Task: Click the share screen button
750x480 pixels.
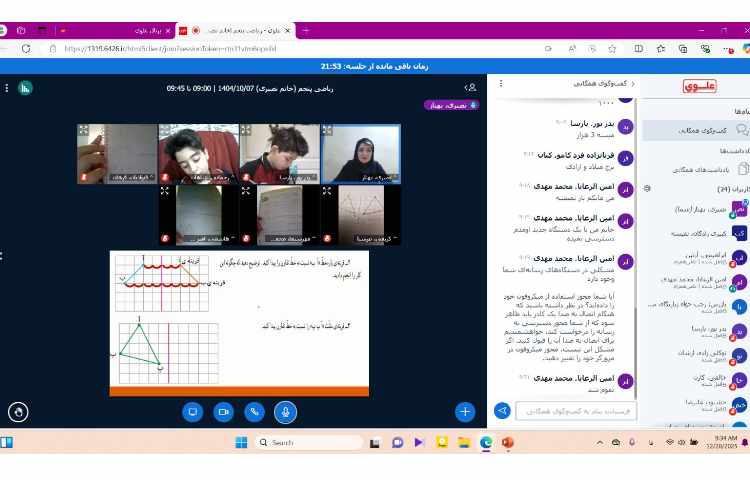Action: pyautogui.click(x=193, y=412)
